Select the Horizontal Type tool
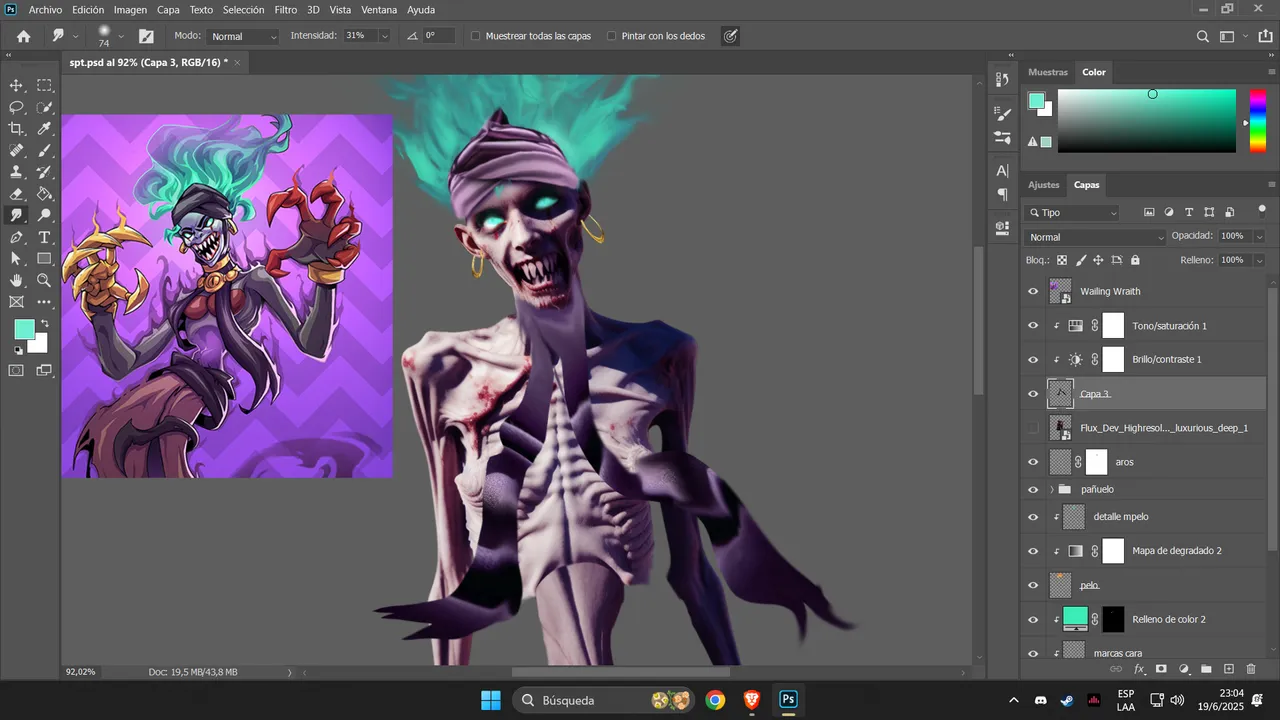The width and height of the screenshot is (1280, 720). pyautogui.click(x=45, y=237)
